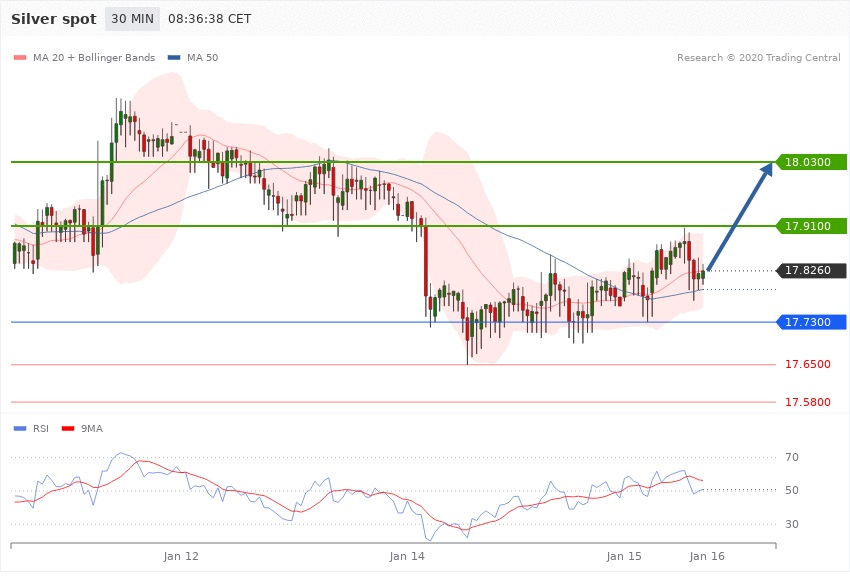The image size is (850, 576).
Task: Toggle the RSI legend entry
Action: 33,429
